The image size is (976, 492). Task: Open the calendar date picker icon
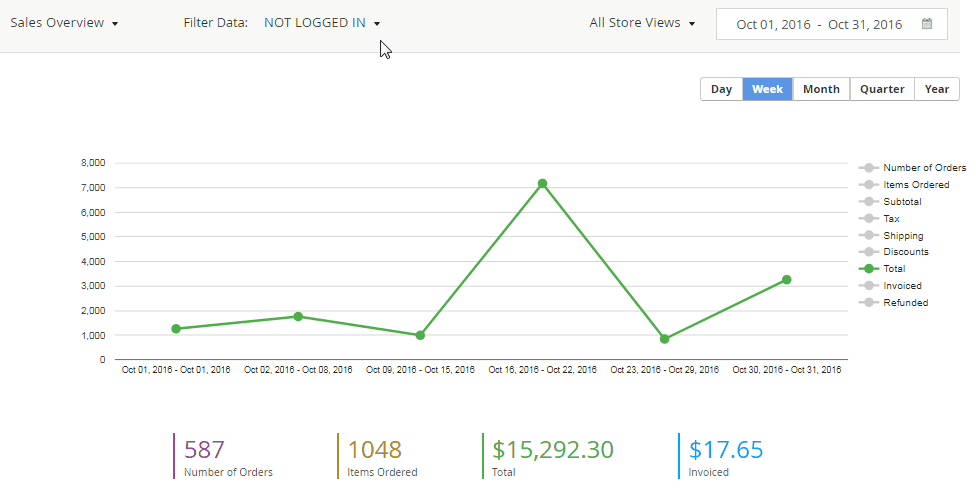[927, 24]
